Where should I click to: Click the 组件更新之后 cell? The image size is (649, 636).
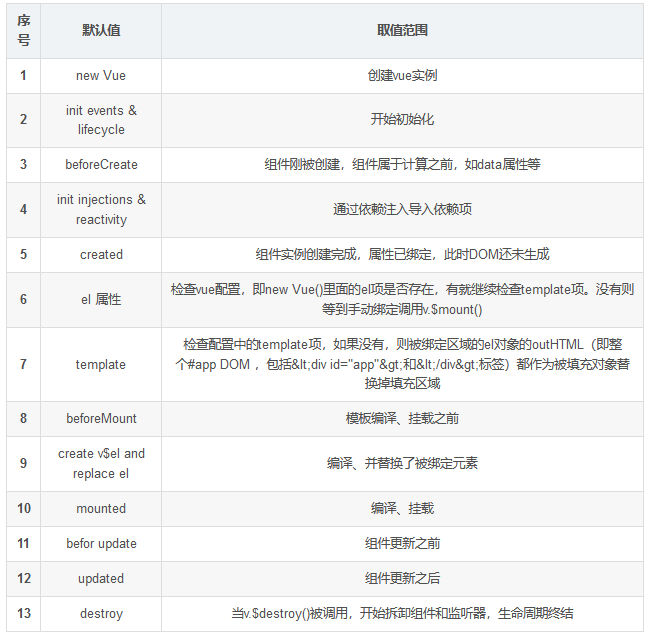coord(402,578)
